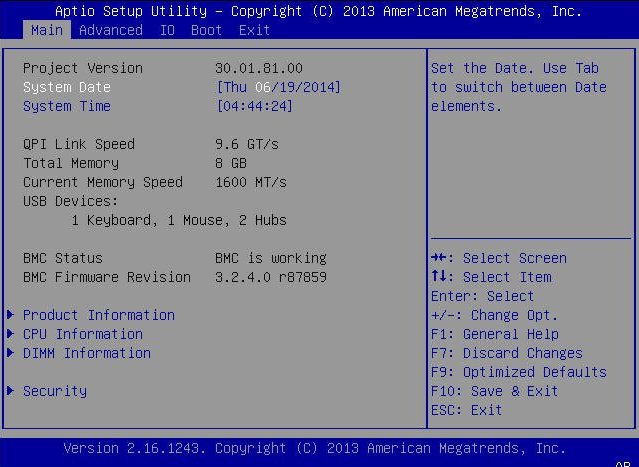Click the BMC is working status

(271, 258)
